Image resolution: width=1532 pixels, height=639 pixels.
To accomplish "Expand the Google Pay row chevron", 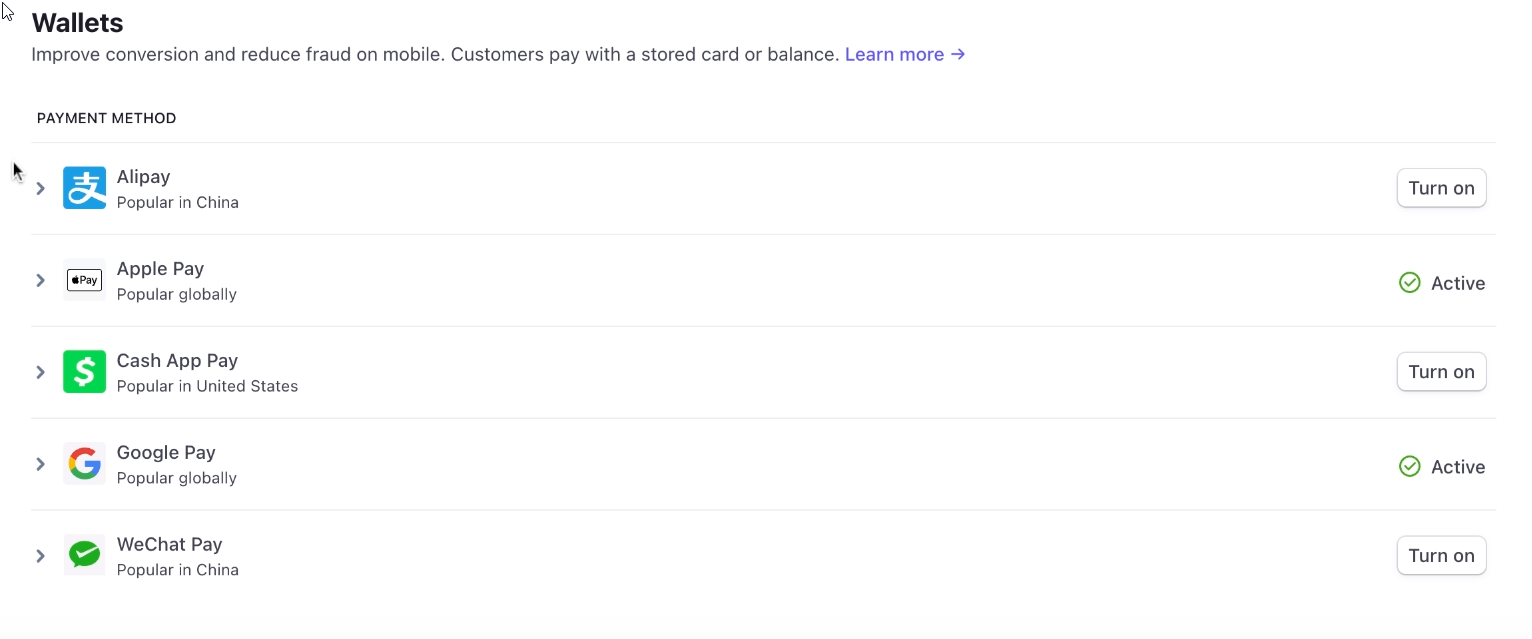I will (41, 464).
